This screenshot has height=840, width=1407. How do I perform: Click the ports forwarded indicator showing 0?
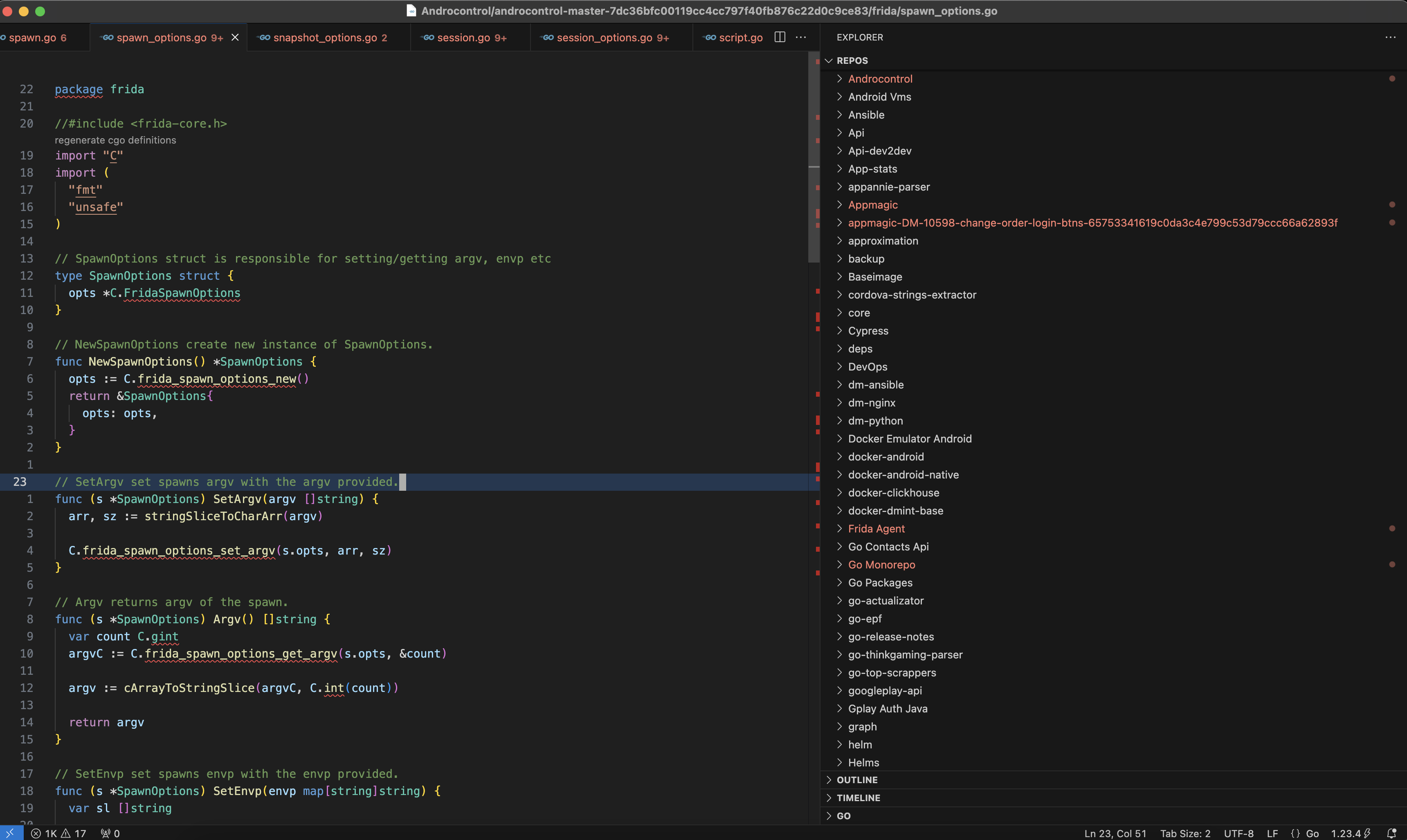(x=110, y=833)
